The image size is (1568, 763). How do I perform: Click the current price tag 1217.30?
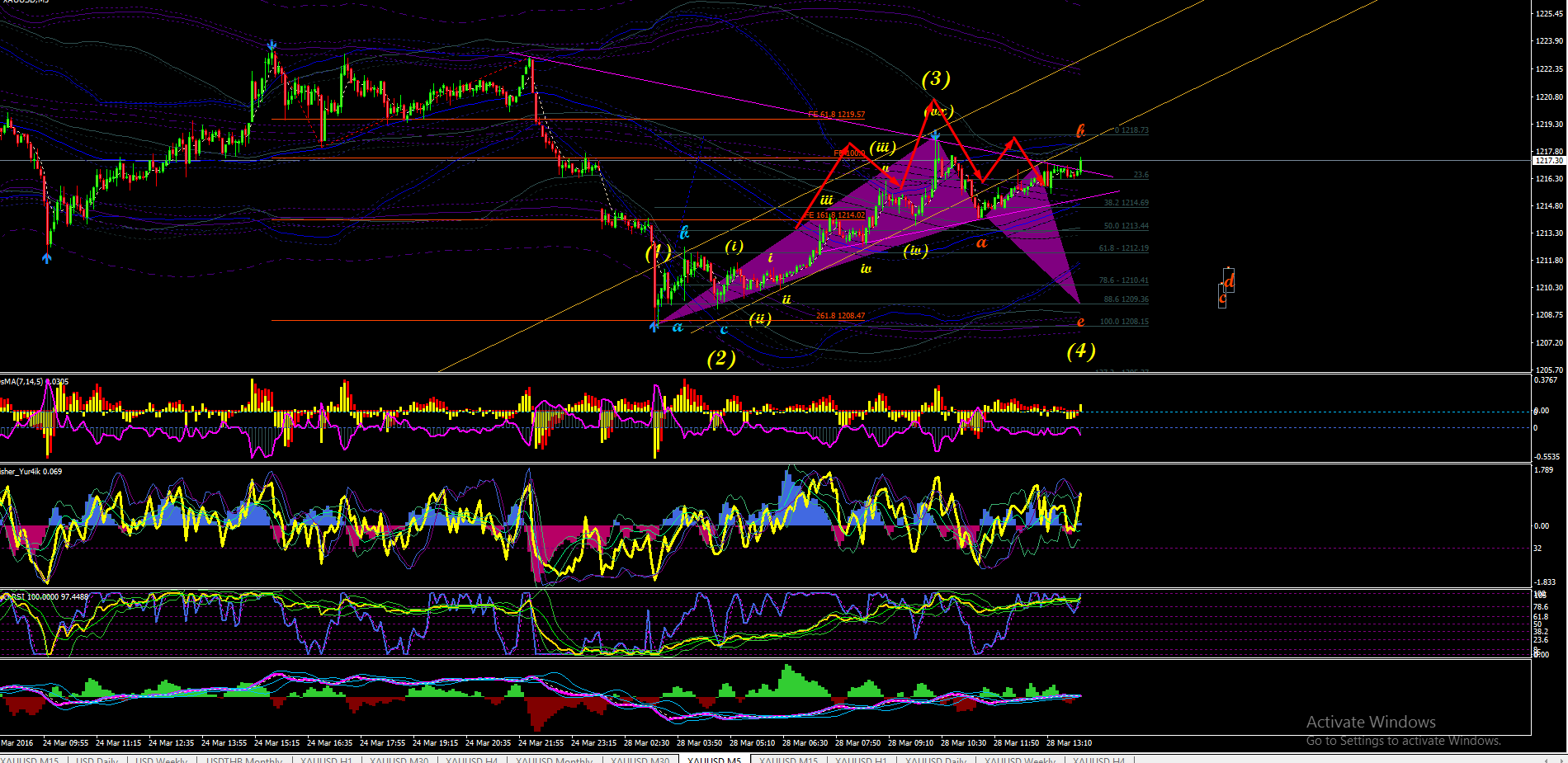click(1551, 160)
